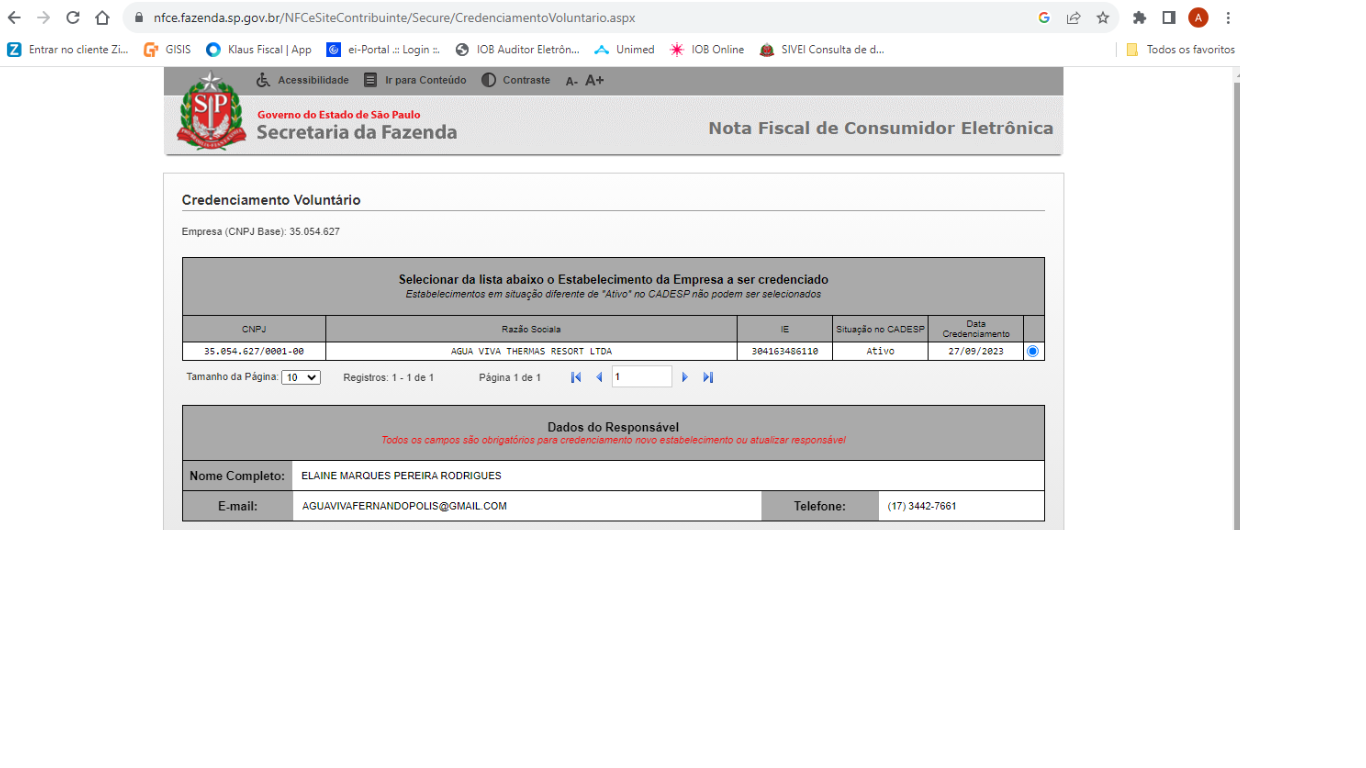This screenshot has height=768, width=1366.
Task: Go to next page arrow
Action: tap(685, 377)
